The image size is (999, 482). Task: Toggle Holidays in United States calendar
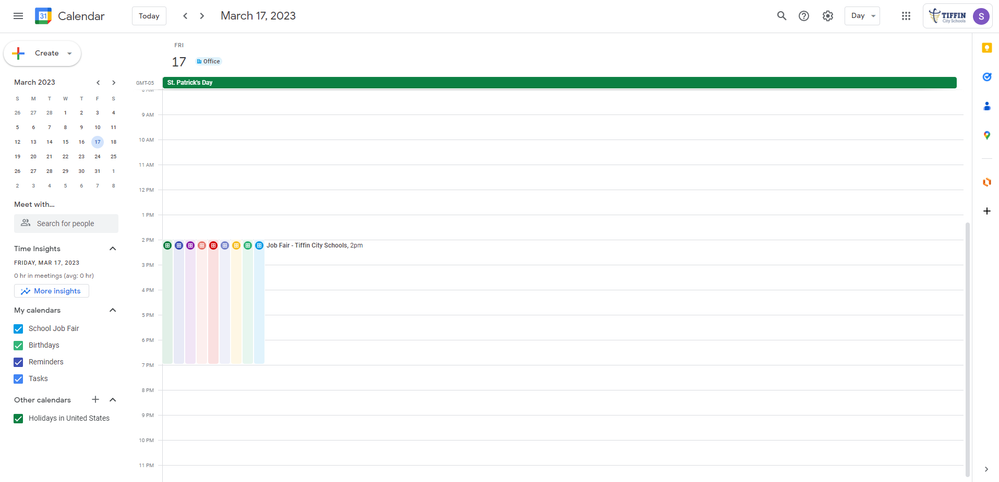coord(18,418)
